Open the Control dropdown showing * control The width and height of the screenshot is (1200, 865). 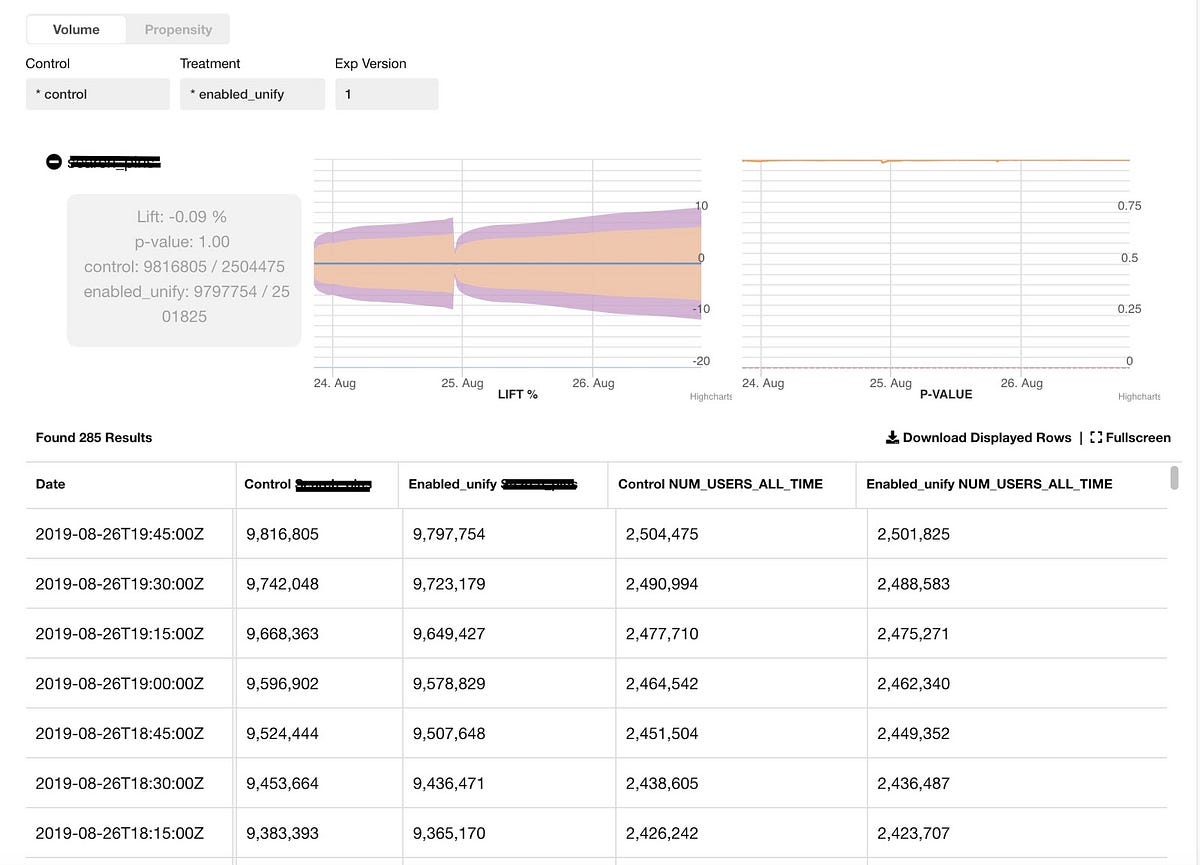pos(97,93)
